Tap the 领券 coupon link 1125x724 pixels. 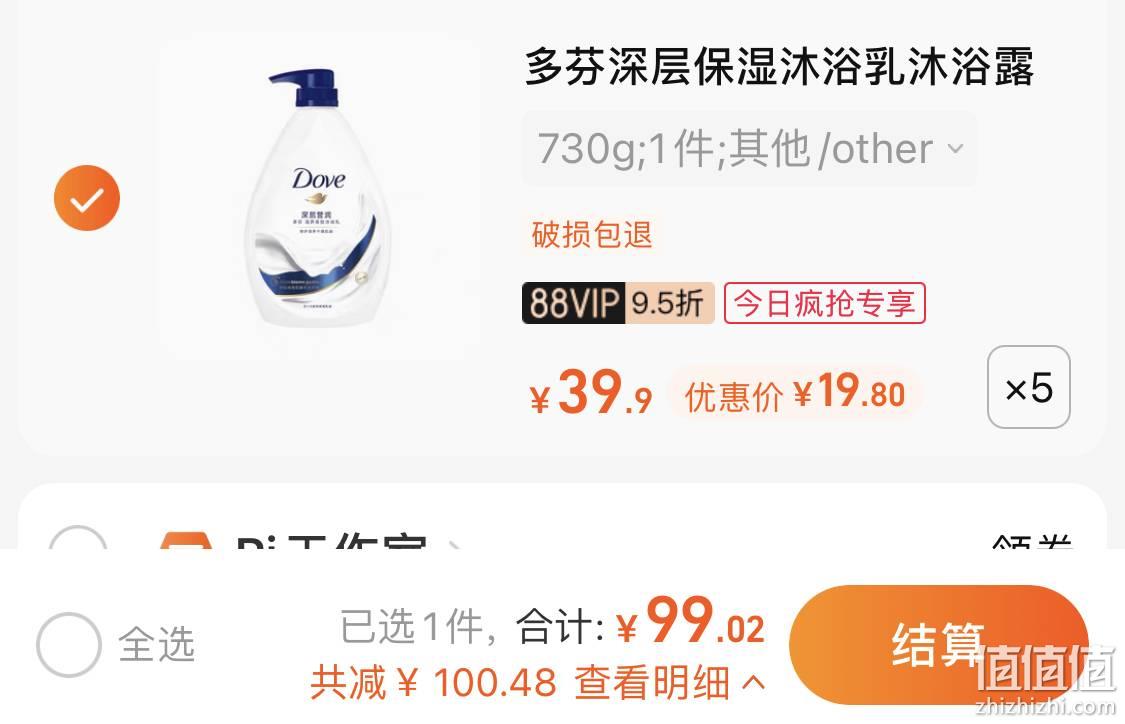click(x=1032, y=542)
